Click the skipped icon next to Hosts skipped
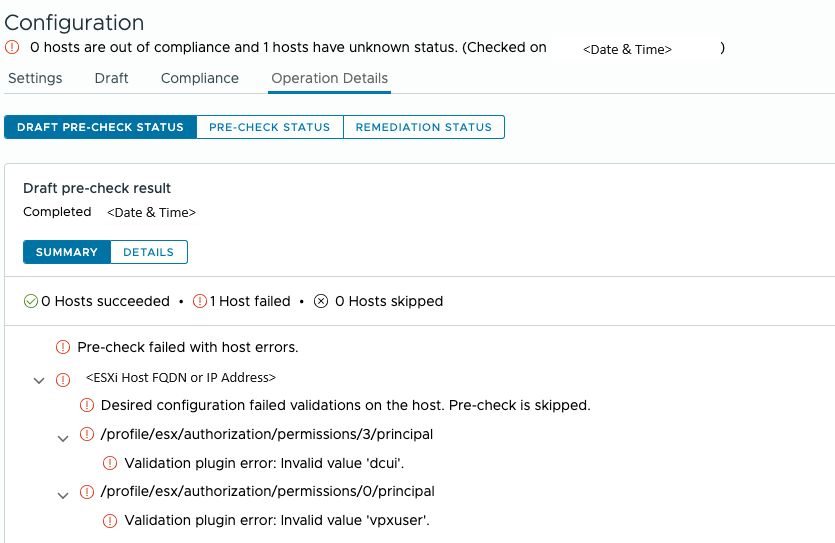The height and width of the screenshot is (543, 835). (321, 301)
